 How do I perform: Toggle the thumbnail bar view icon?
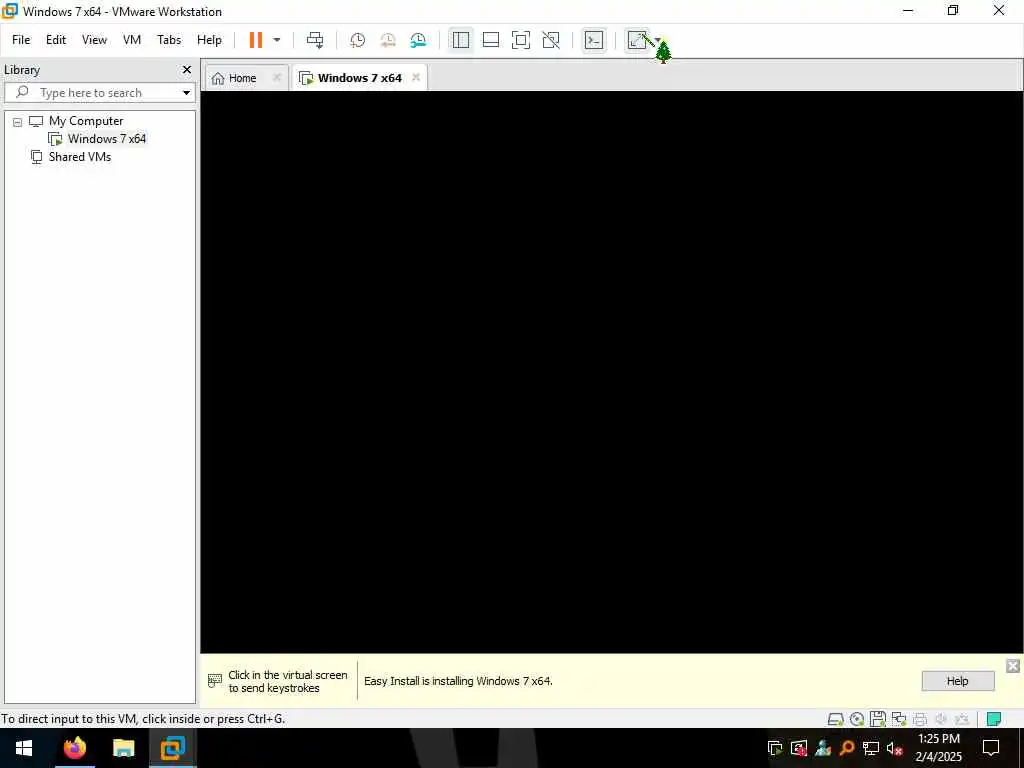[x=490, y=40]
